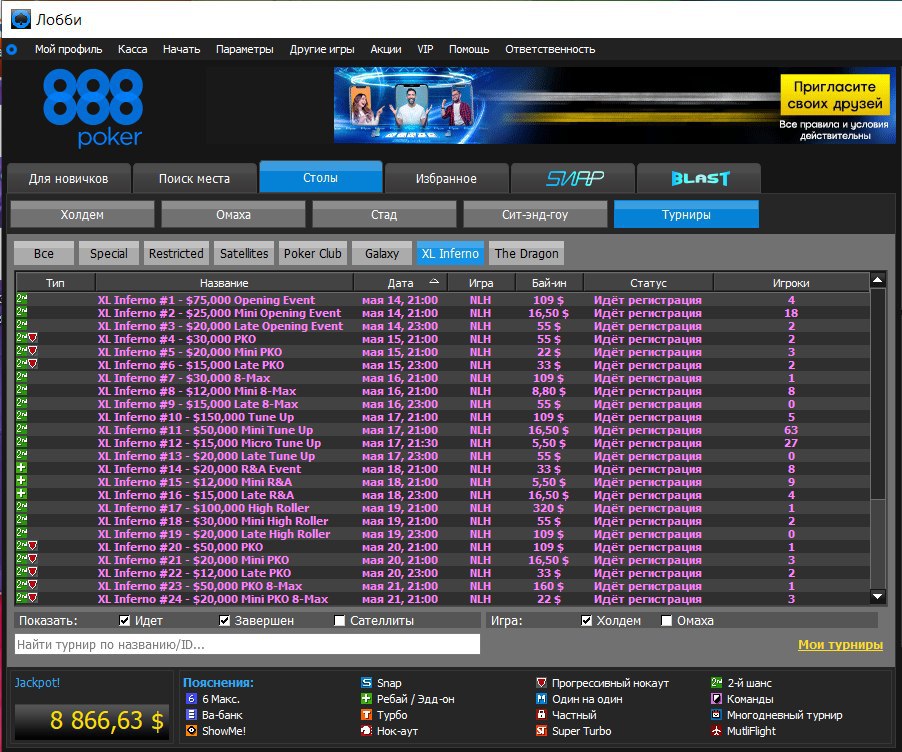Open the Поиск места tab
902x752 pixels.
pyautogui.click(x=194, y=178)
